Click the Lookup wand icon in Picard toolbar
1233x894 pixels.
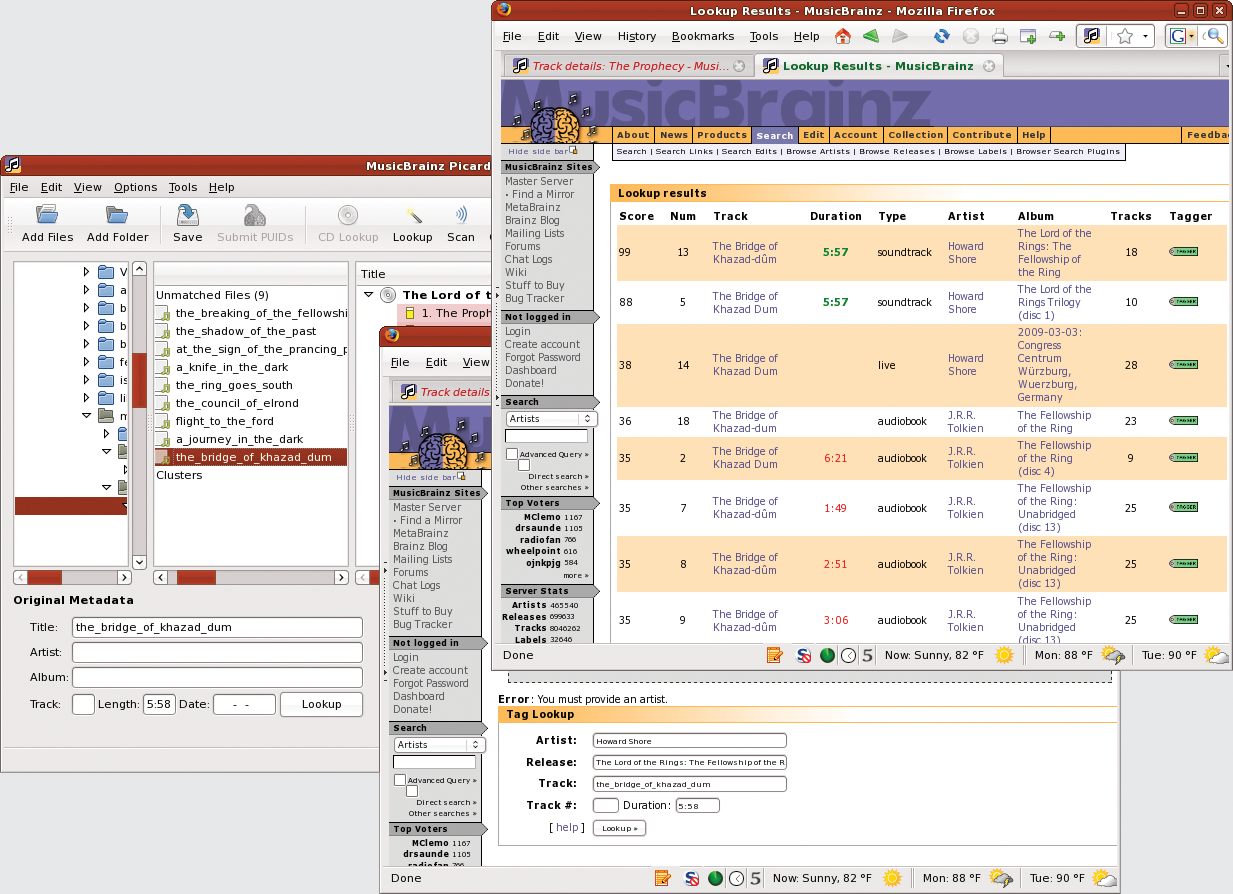(412, 214)
